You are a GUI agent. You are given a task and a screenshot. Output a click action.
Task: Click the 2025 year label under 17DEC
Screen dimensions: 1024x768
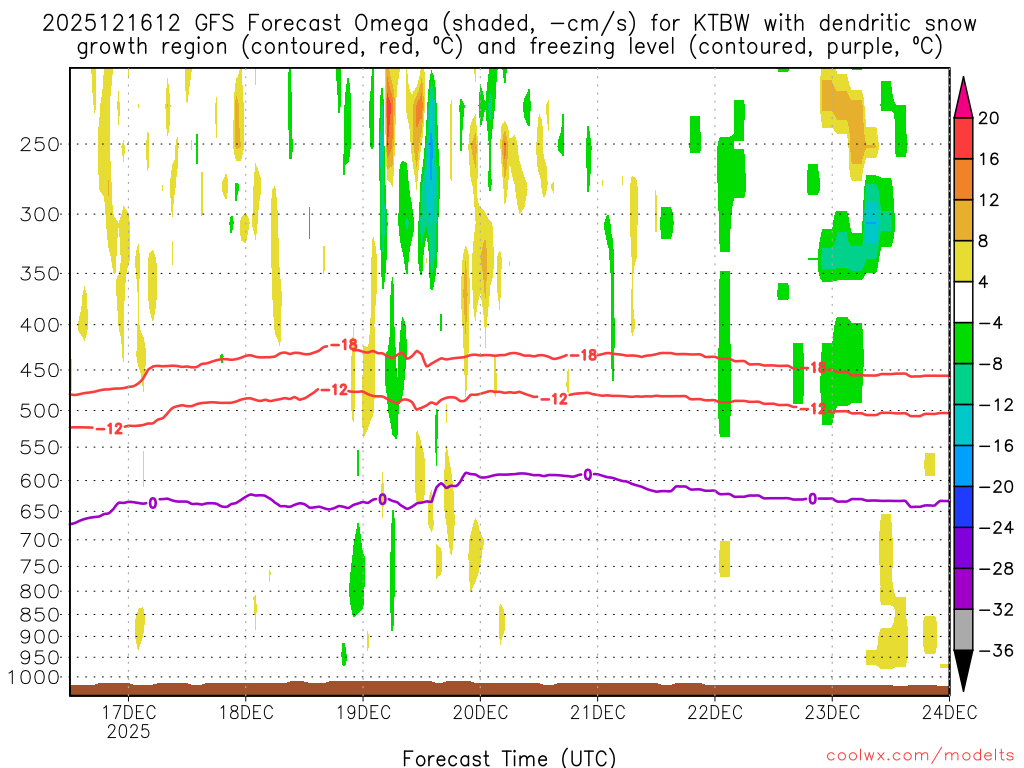(x=129, y=731)
